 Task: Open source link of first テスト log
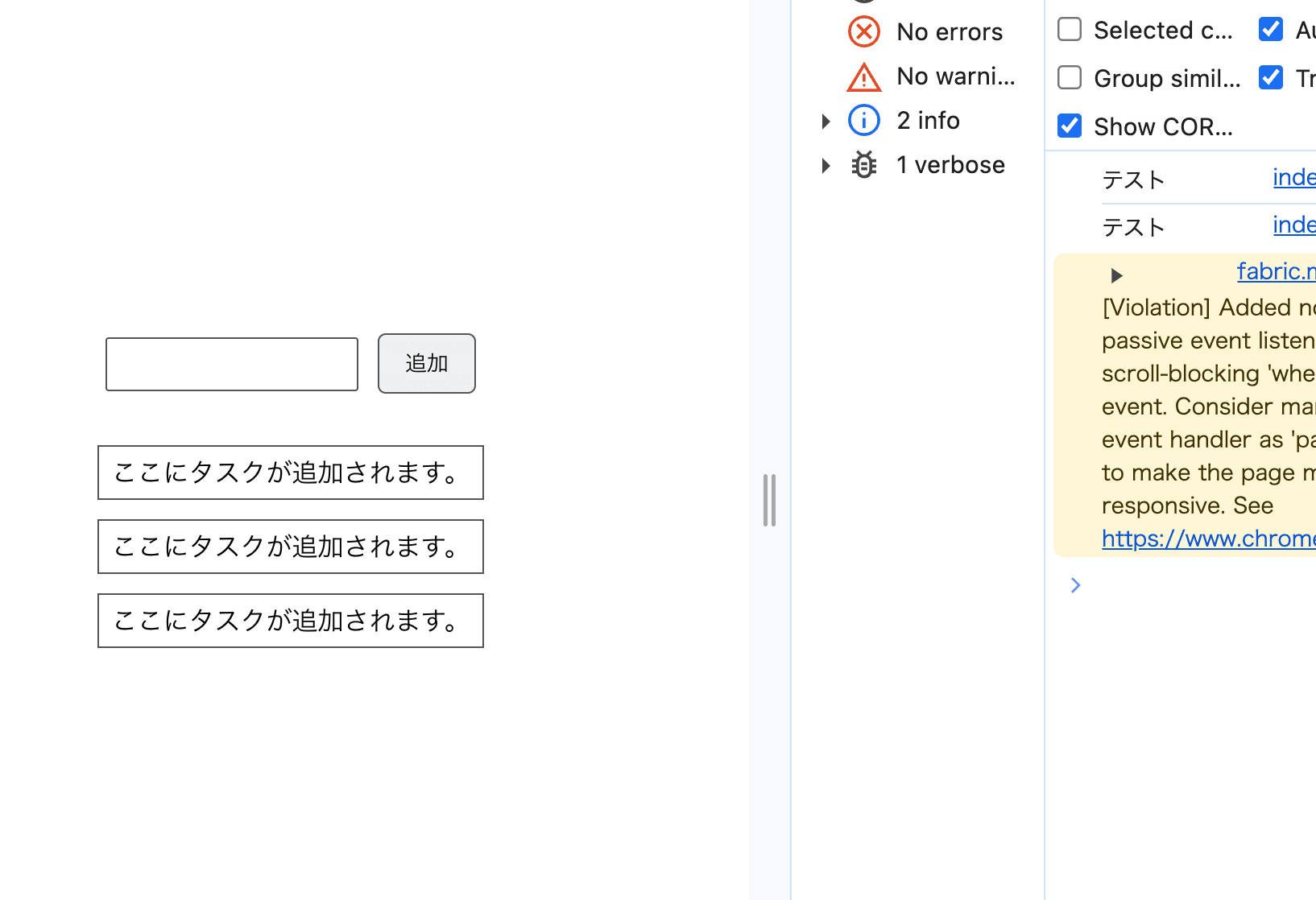pos(1293,177)
